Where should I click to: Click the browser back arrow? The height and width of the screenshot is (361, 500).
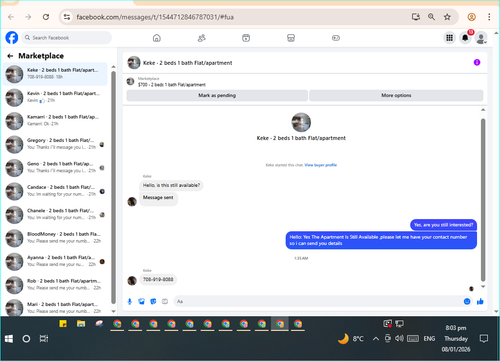coord(11,17)
